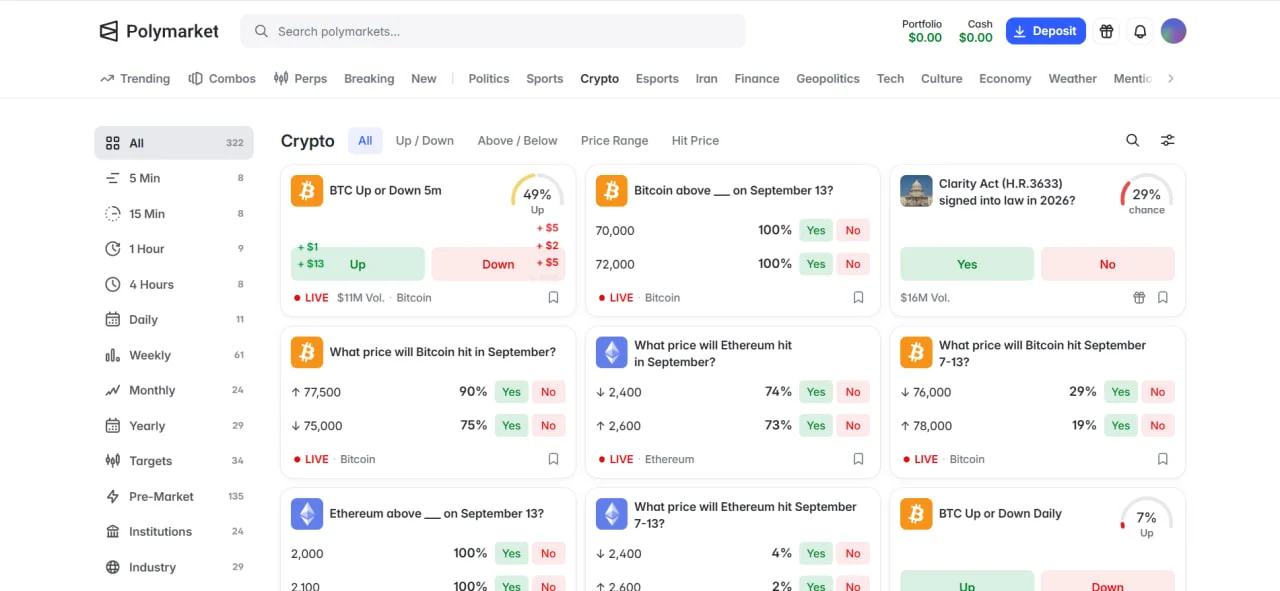Click the Polymarket logo
Screen dimensions: 1280x591
click(x=159, y=31)
